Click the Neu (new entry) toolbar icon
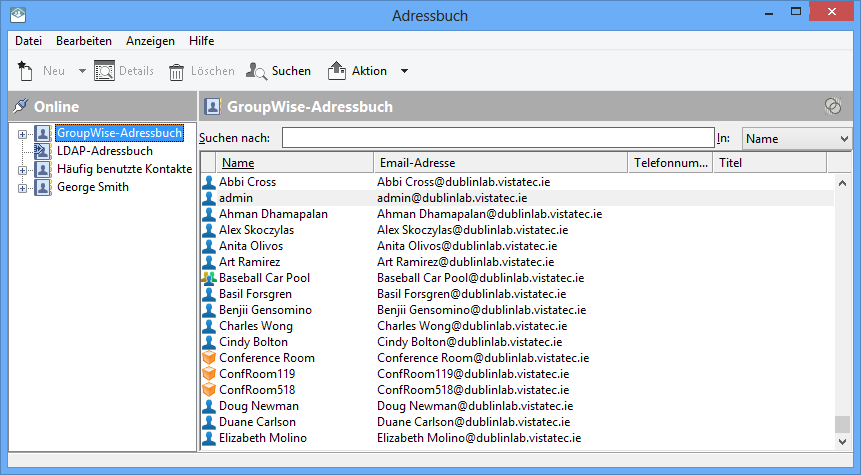This screenshot has height=475, width=861. (x=25, y=71)
